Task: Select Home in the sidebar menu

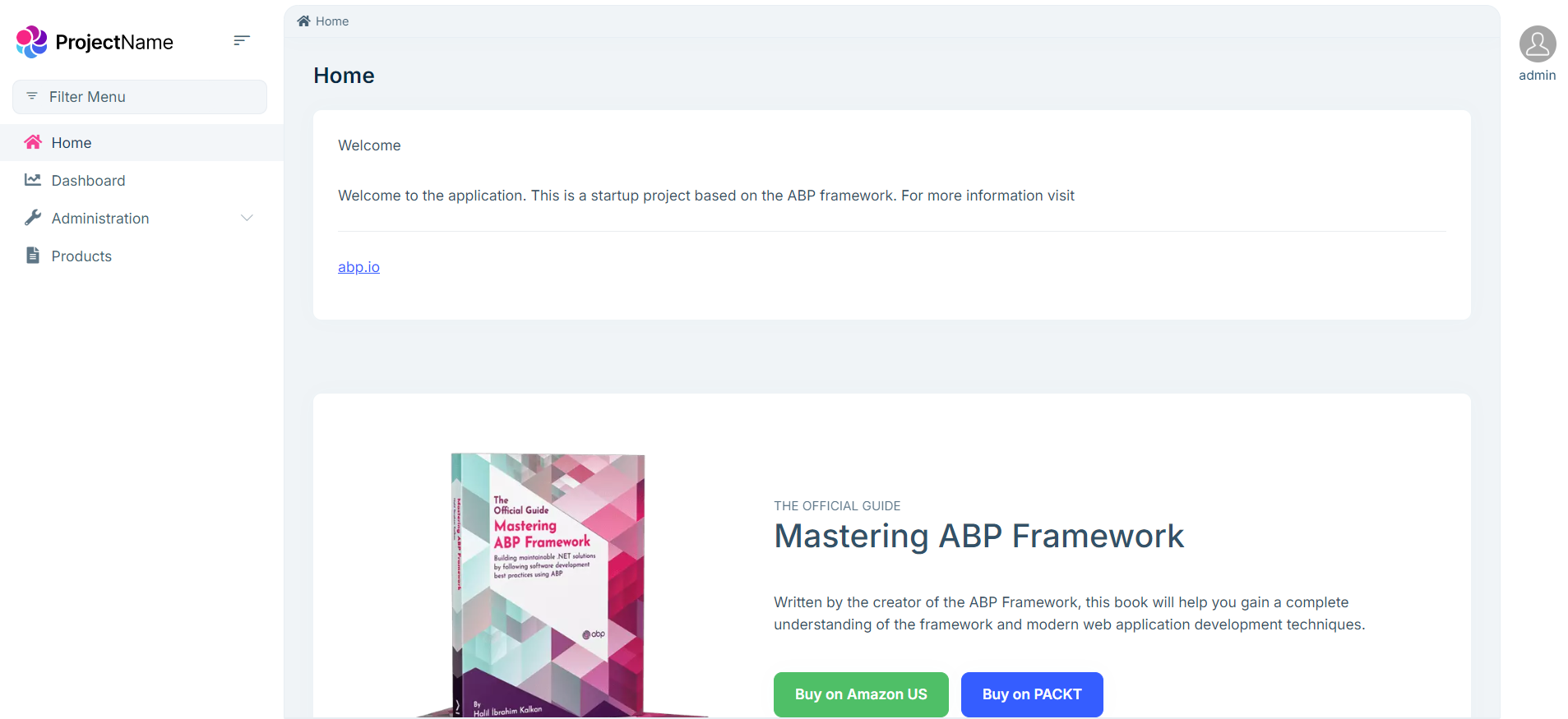Action: (x=72, y=143)
